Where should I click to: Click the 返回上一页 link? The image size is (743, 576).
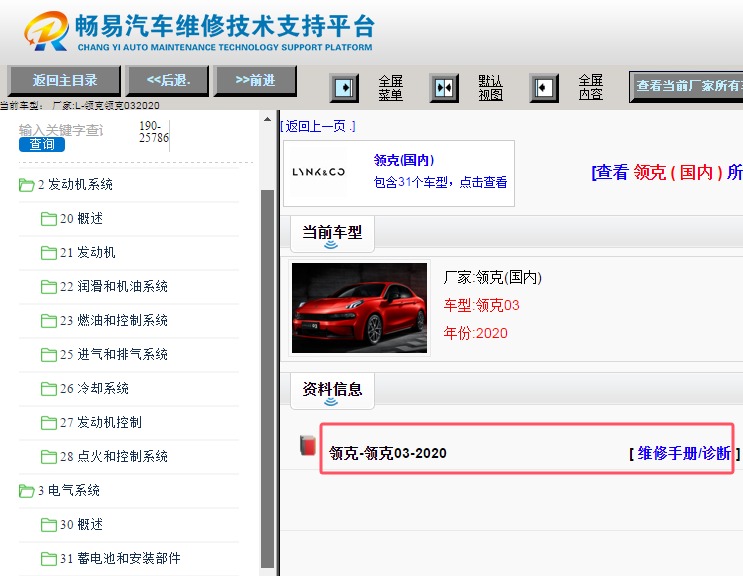pos(317,126)
